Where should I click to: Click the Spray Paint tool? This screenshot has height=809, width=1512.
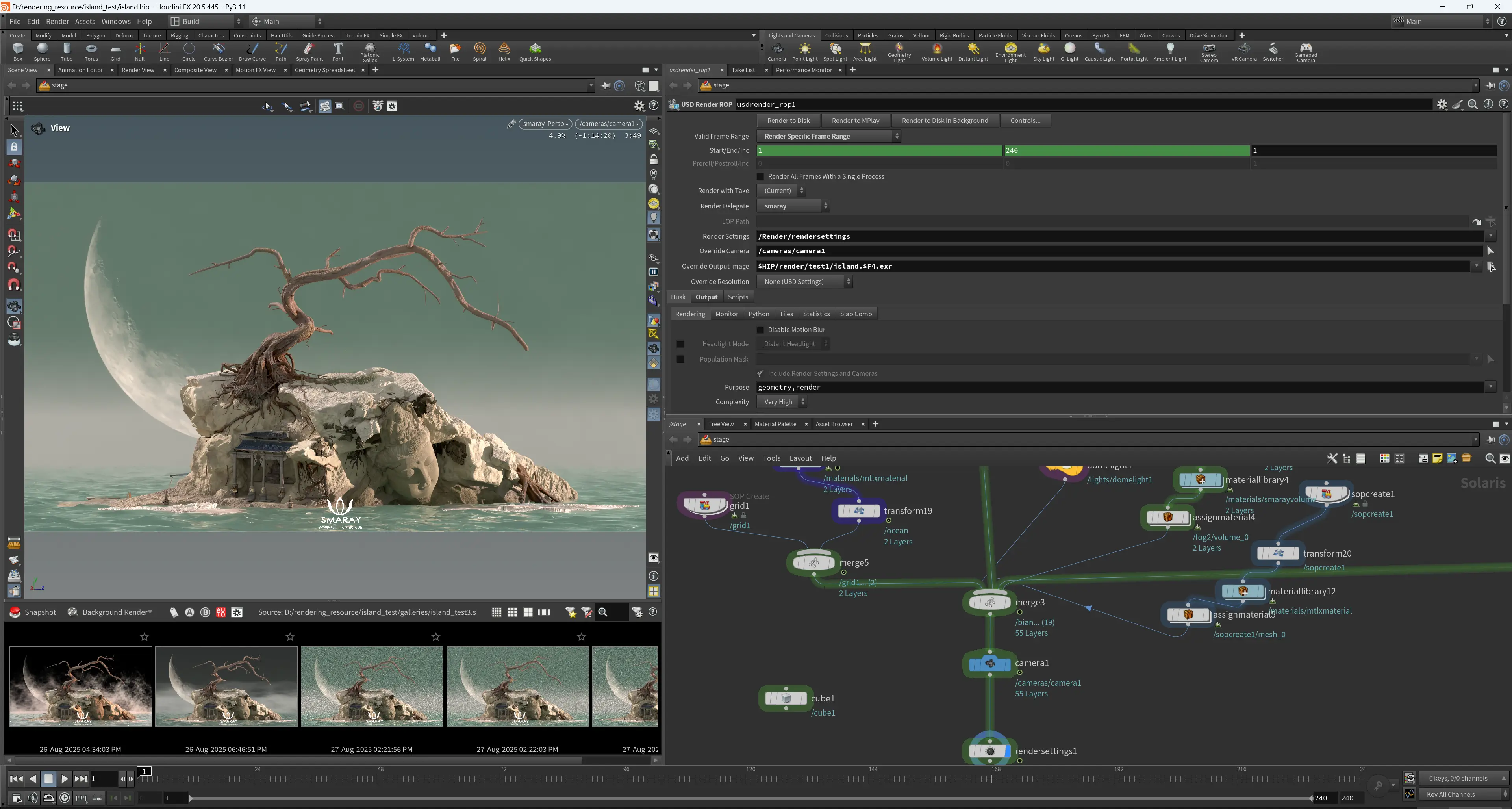pyautogui.click(x=309, y=51)
